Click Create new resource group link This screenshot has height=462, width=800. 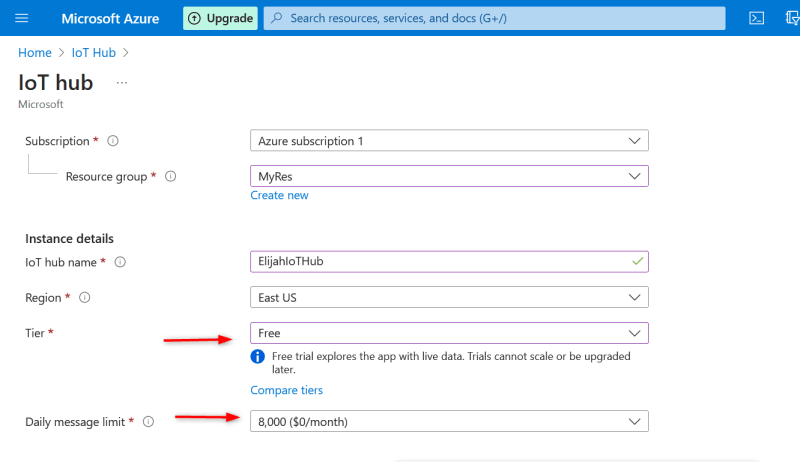point(279,195)
